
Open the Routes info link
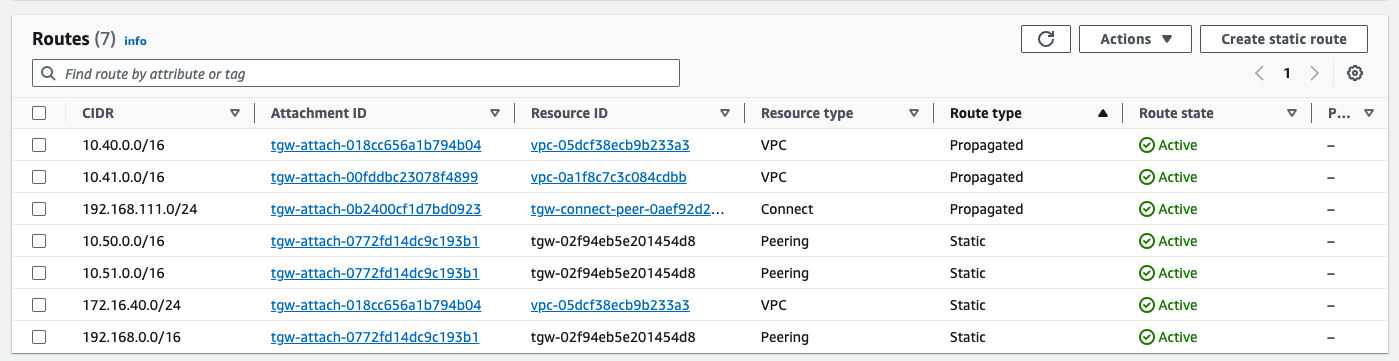click(135, 41)
